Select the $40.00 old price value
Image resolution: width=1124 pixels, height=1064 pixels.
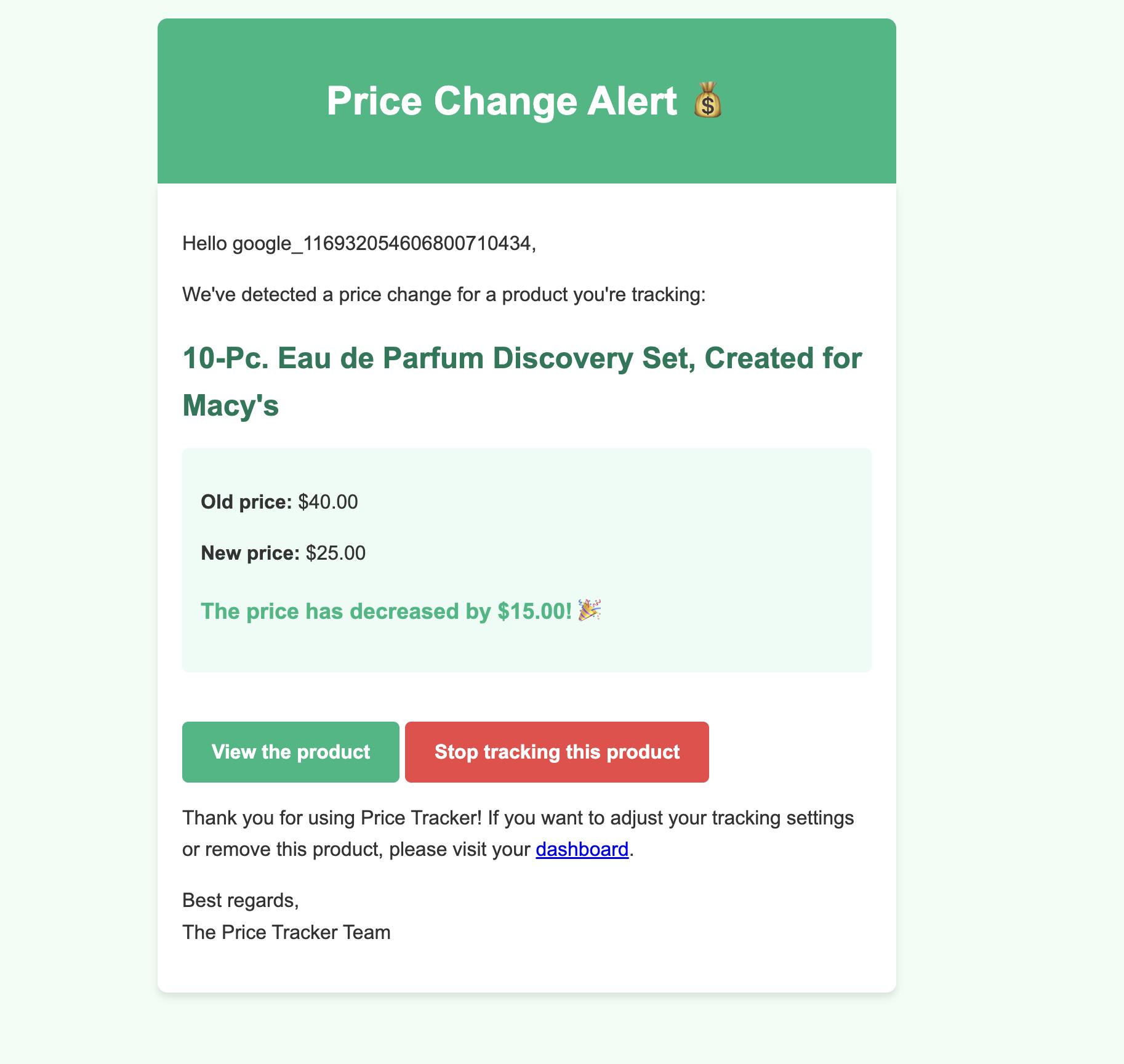(x=328, y=502)
